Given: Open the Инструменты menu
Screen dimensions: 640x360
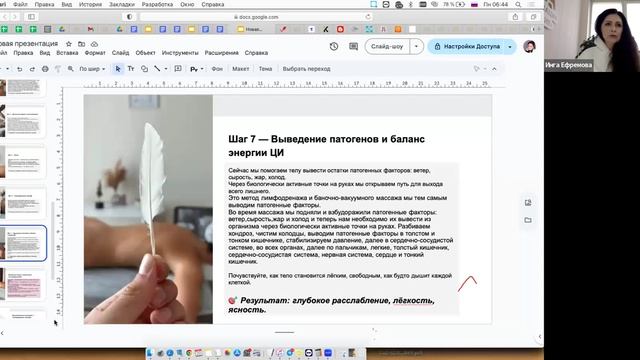Looking at the screenshot, I should click(180, 53).
